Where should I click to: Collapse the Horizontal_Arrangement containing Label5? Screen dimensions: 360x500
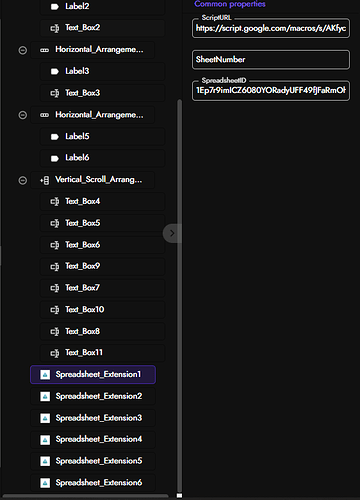click(23, 115)
